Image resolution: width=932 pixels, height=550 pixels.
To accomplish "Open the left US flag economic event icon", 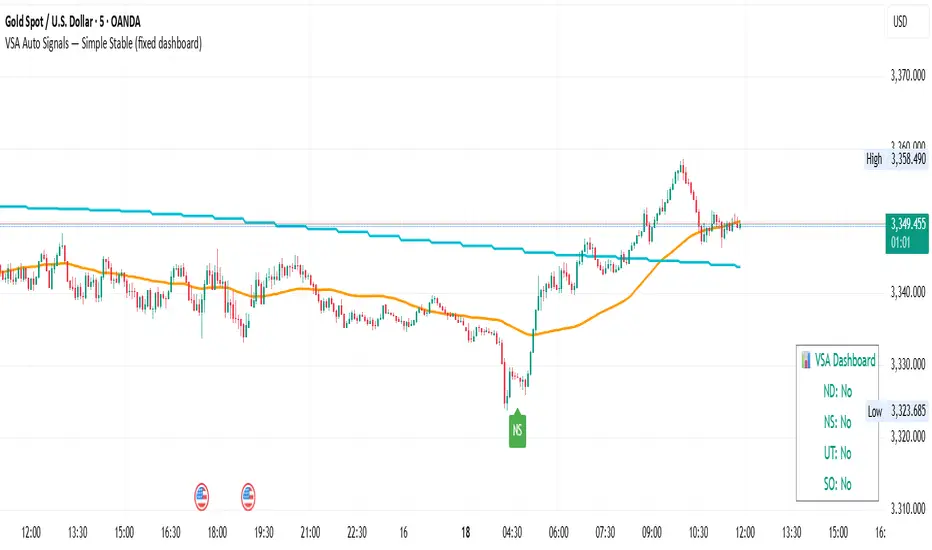I will point(202,492).
